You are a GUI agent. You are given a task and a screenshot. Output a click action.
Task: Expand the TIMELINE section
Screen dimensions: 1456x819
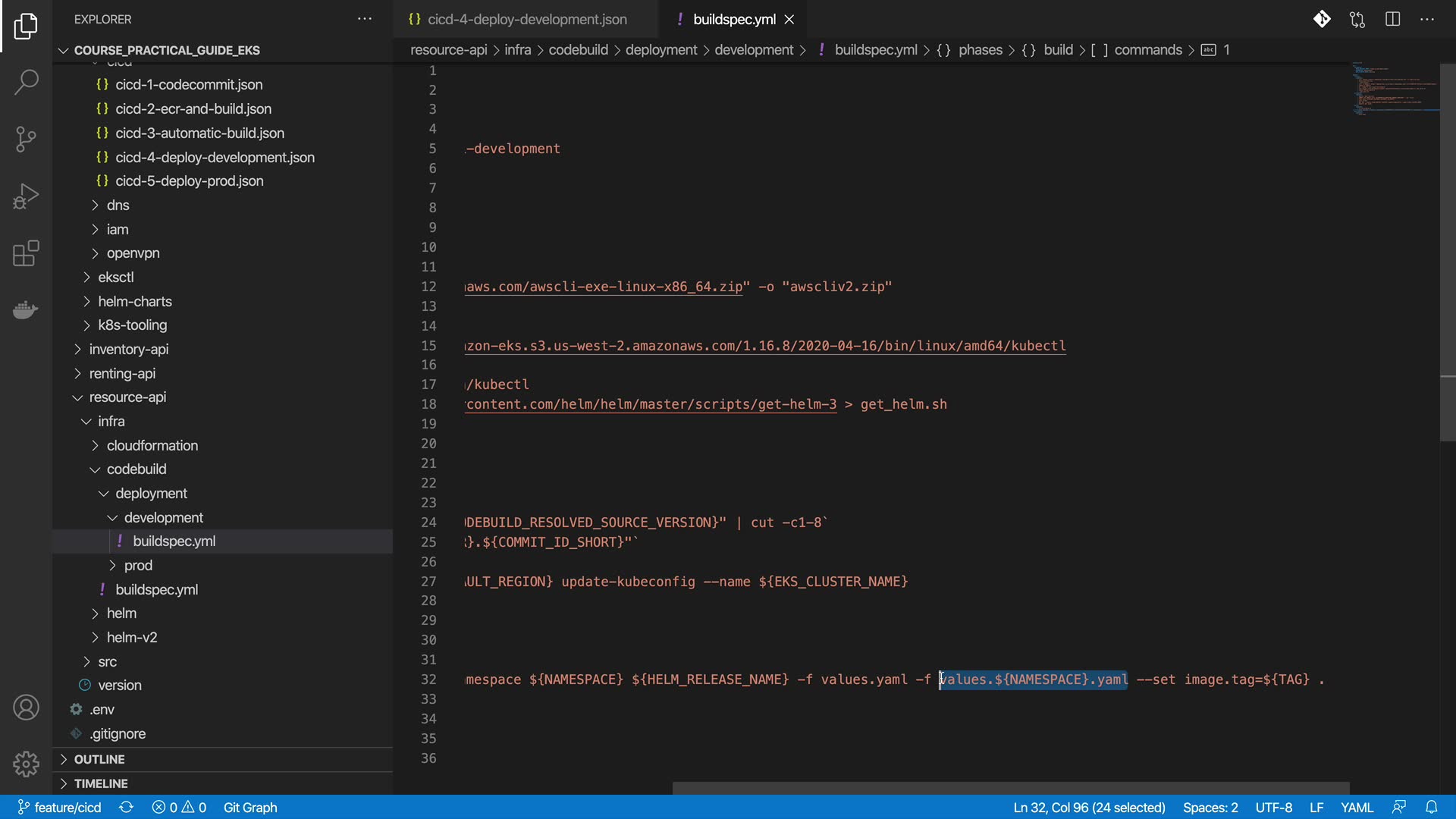pos(100,783)
